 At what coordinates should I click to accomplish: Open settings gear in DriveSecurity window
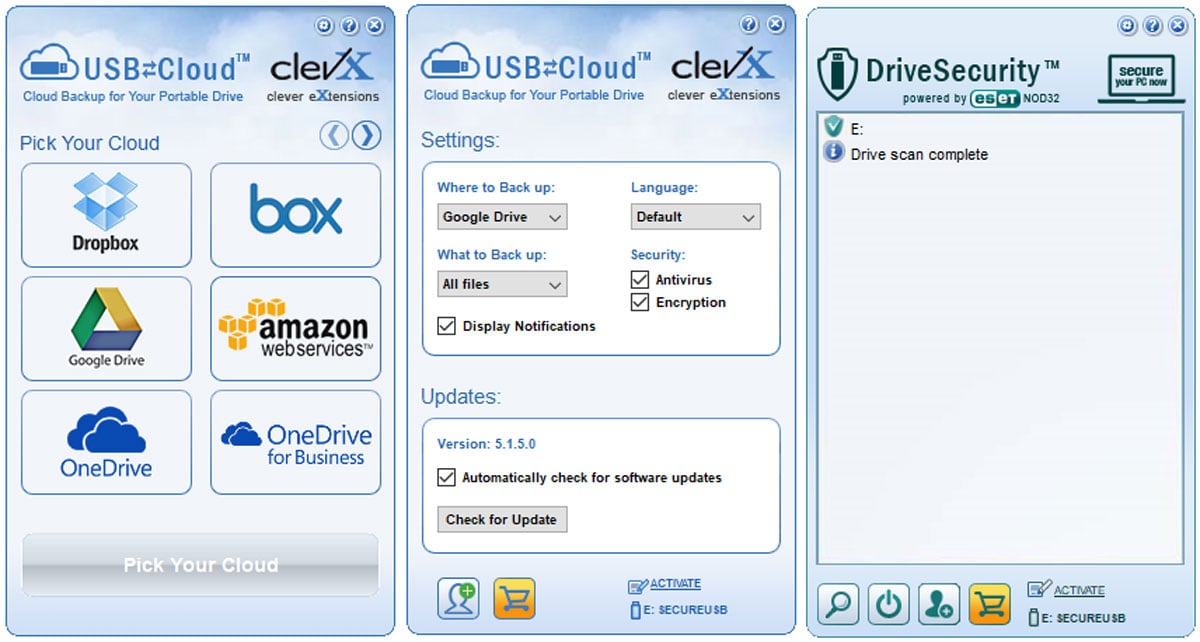tap(1127, 25)
